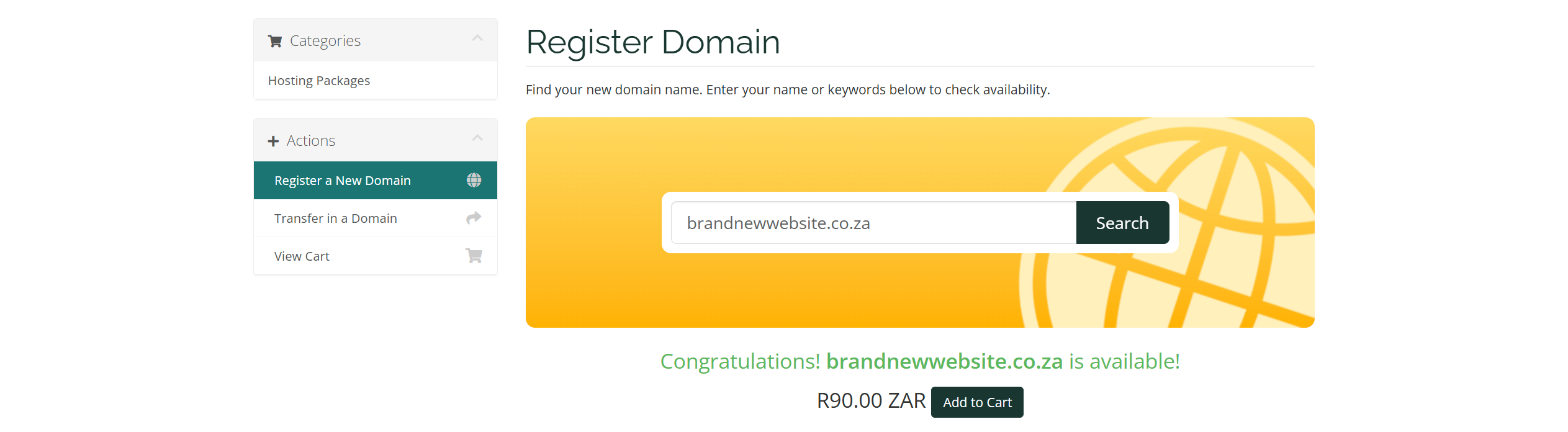Click the plus icon beside Actions
This screenshot has width=1568, height=432.
pyautogui.click(x=273, y=142)
